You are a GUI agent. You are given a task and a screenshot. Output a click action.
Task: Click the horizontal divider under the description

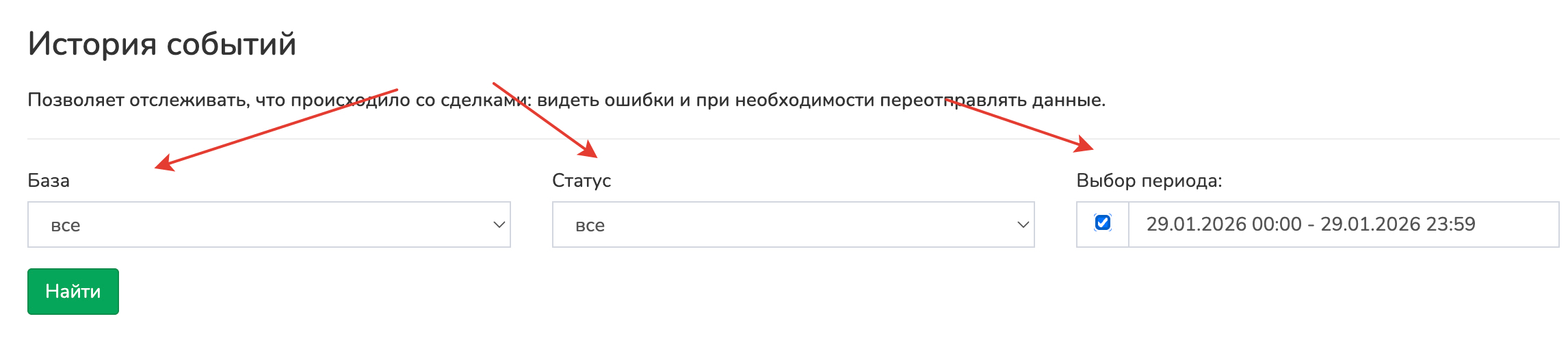(x=792, y=139)
